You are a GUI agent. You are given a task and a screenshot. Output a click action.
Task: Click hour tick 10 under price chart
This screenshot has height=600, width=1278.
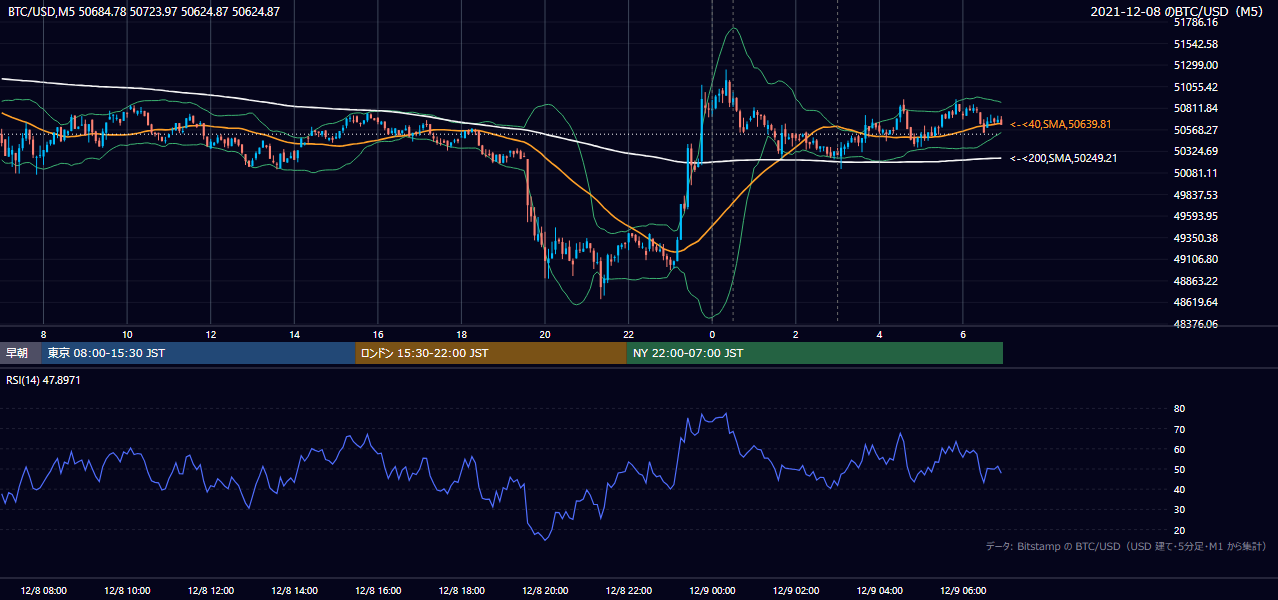pyautogui.click(x=127, y=333)
